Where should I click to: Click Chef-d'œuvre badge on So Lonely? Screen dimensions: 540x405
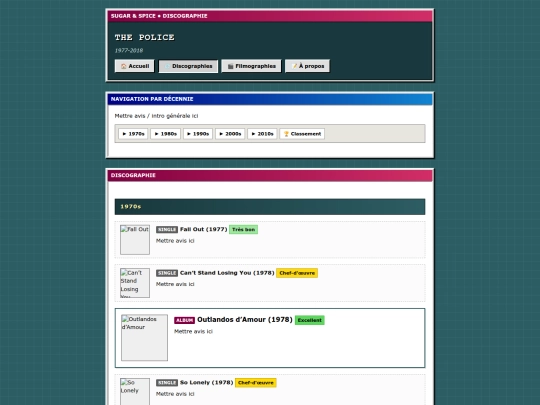(x=256, y=383)
